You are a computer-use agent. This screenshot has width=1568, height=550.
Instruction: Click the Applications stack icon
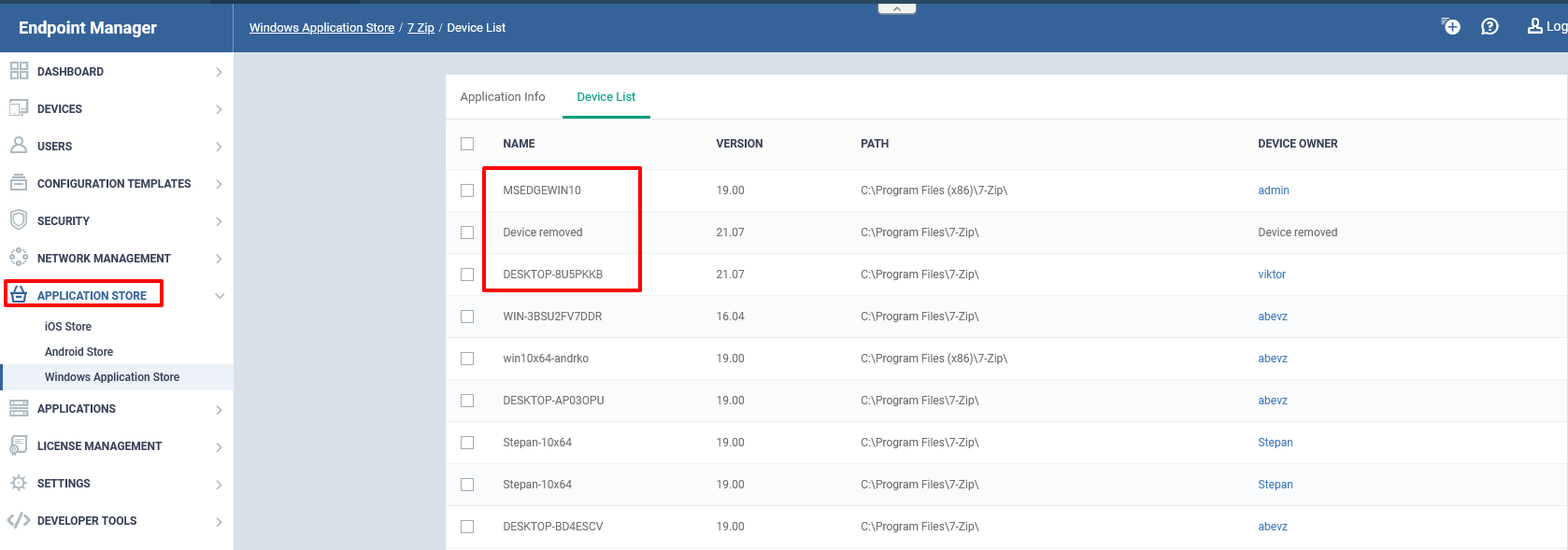coord(19,408)
